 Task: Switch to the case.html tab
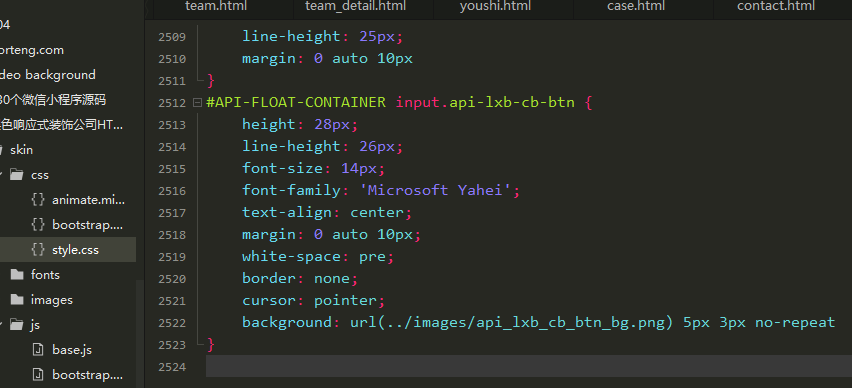click(x=636, y=7)
